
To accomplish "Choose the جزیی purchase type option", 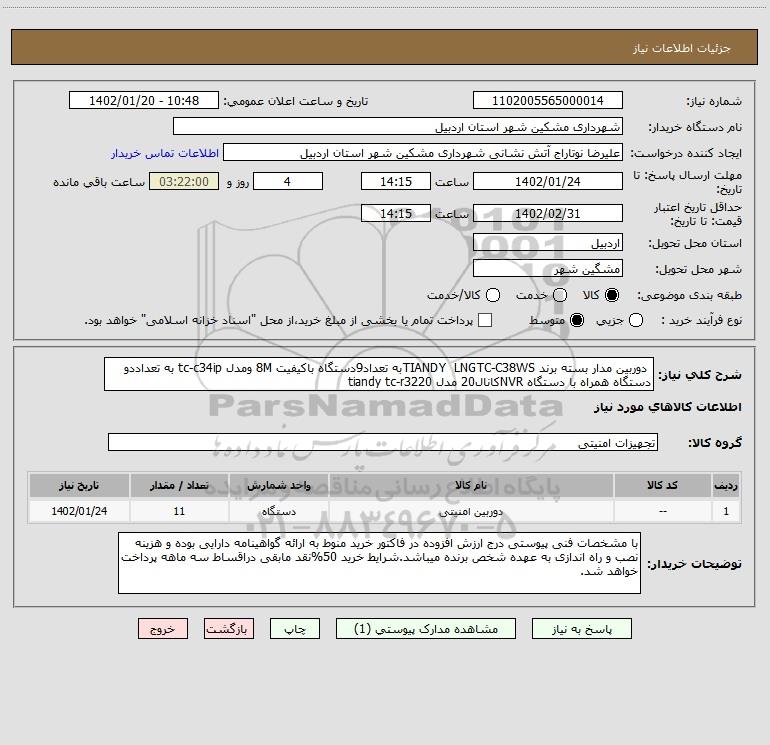I will click(636, 320).
